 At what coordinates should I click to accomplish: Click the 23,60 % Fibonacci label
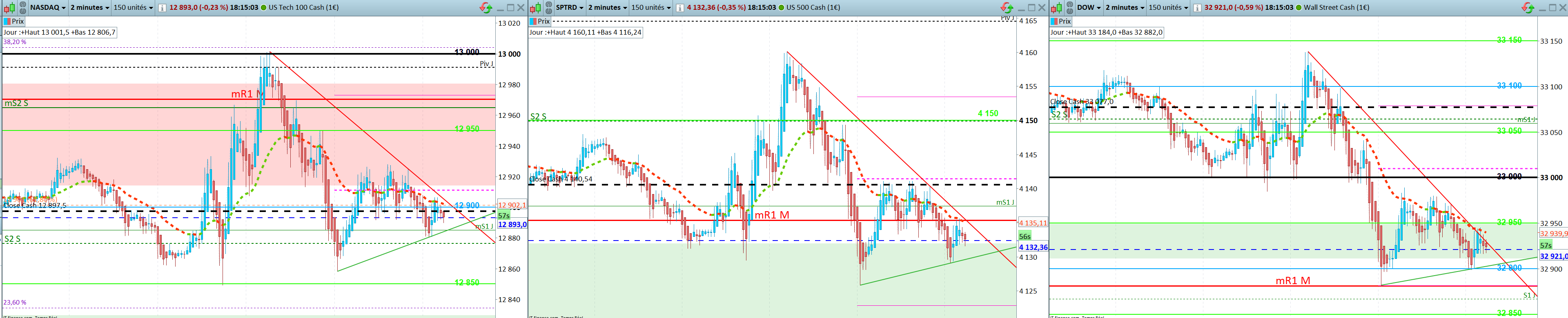15,303
